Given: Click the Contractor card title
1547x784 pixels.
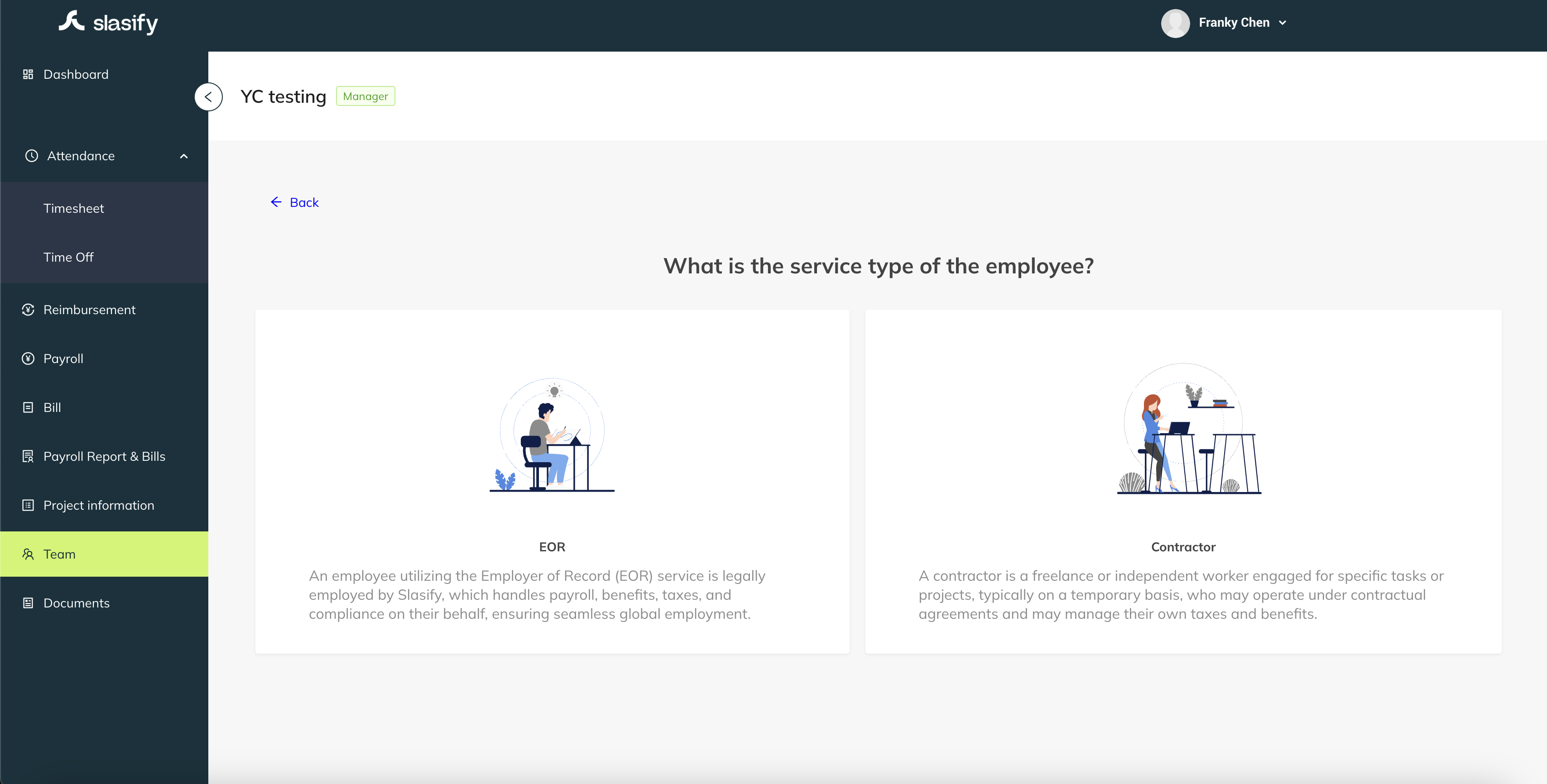Looking at the screenshot, I should [1183, 547].
